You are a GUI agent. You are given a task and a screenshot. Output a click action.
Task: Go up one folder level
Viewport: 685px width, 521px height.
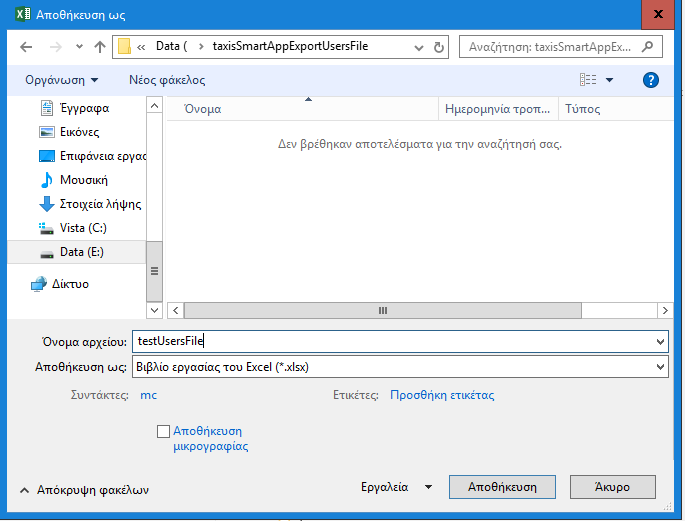coord(99,47)
